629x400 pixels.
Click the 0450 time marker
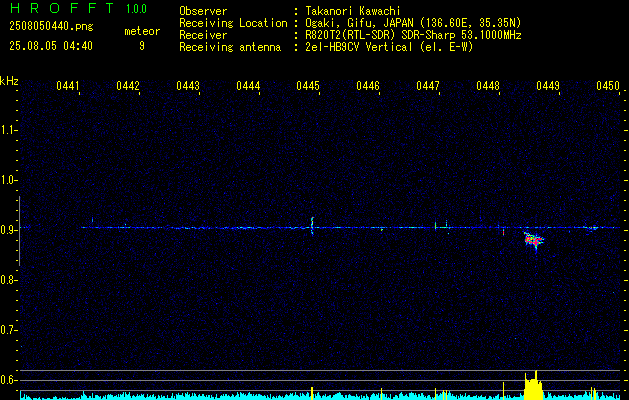pos(608,86)
